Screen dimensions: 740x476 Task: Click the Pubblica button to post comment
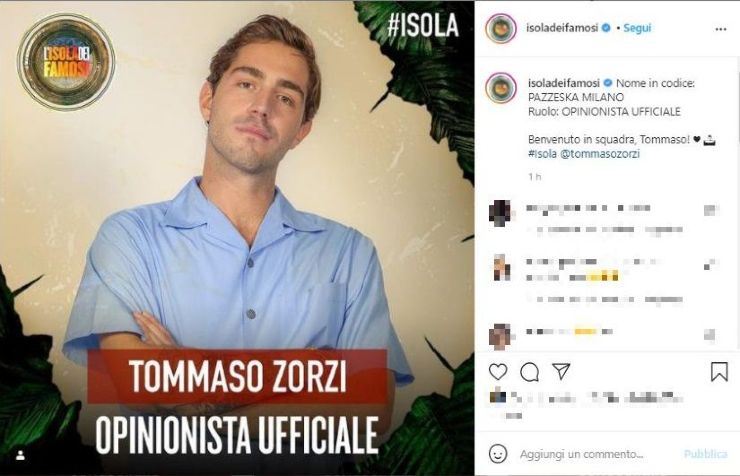706,454
